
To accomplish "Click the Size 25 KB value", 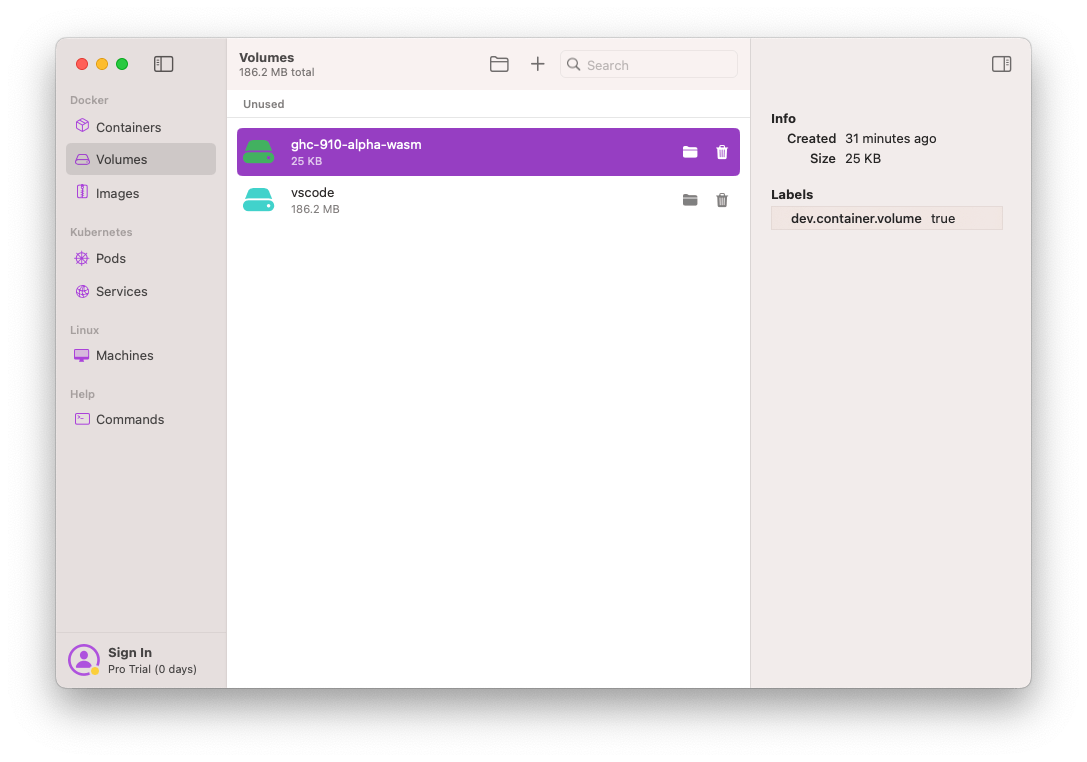I will tap(862, 159).
